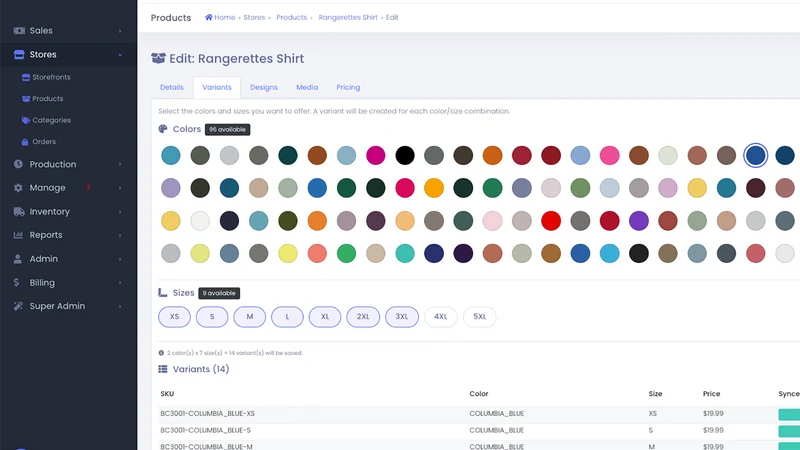Select the purple swatch in the third color row
This screenshot has height=450, width=800.
pos(639,221)
